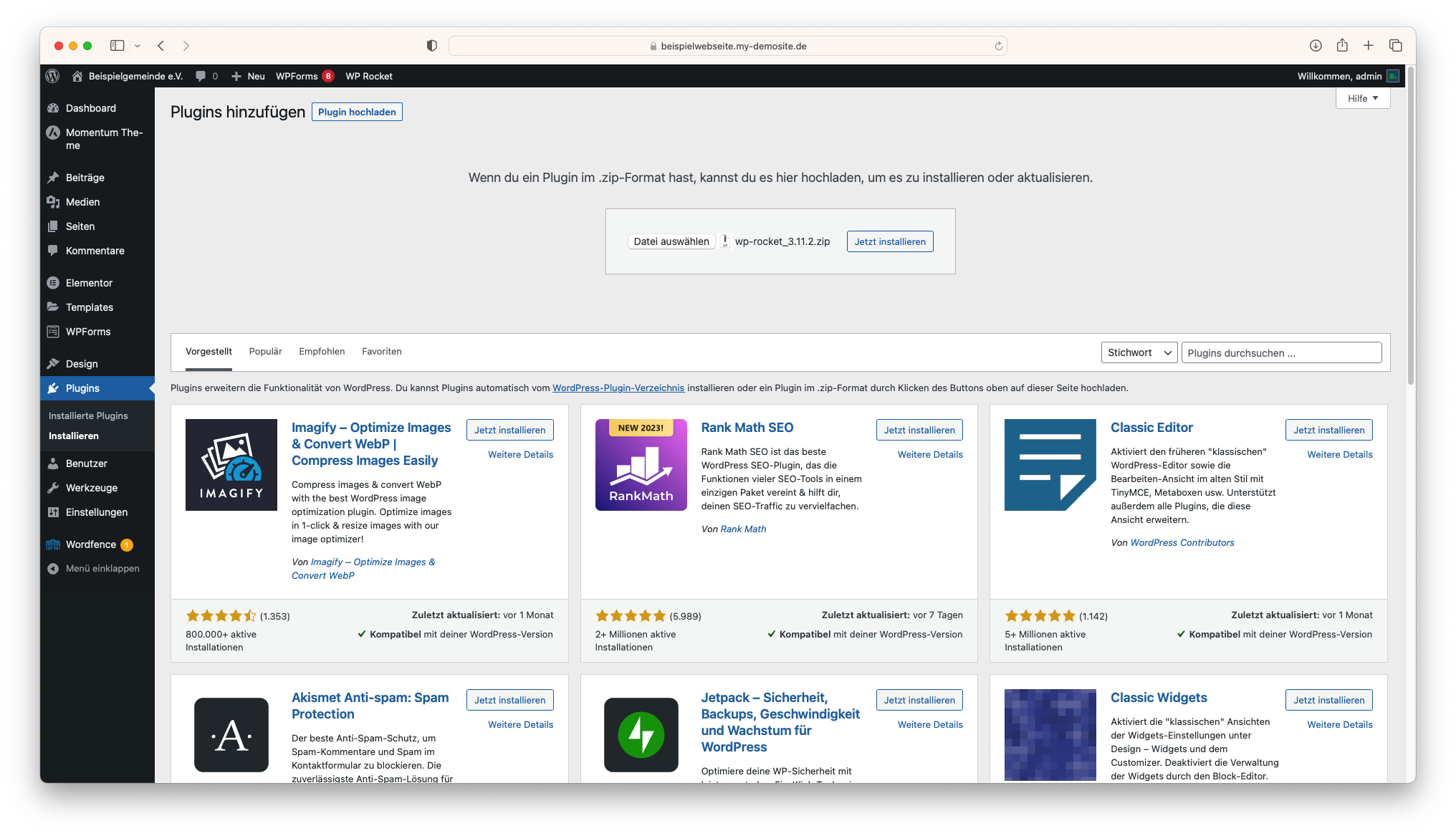Screen dimensions: 1456x836
Task: Install Akismet Anti-spam plugin
Action: pos(509,700)
